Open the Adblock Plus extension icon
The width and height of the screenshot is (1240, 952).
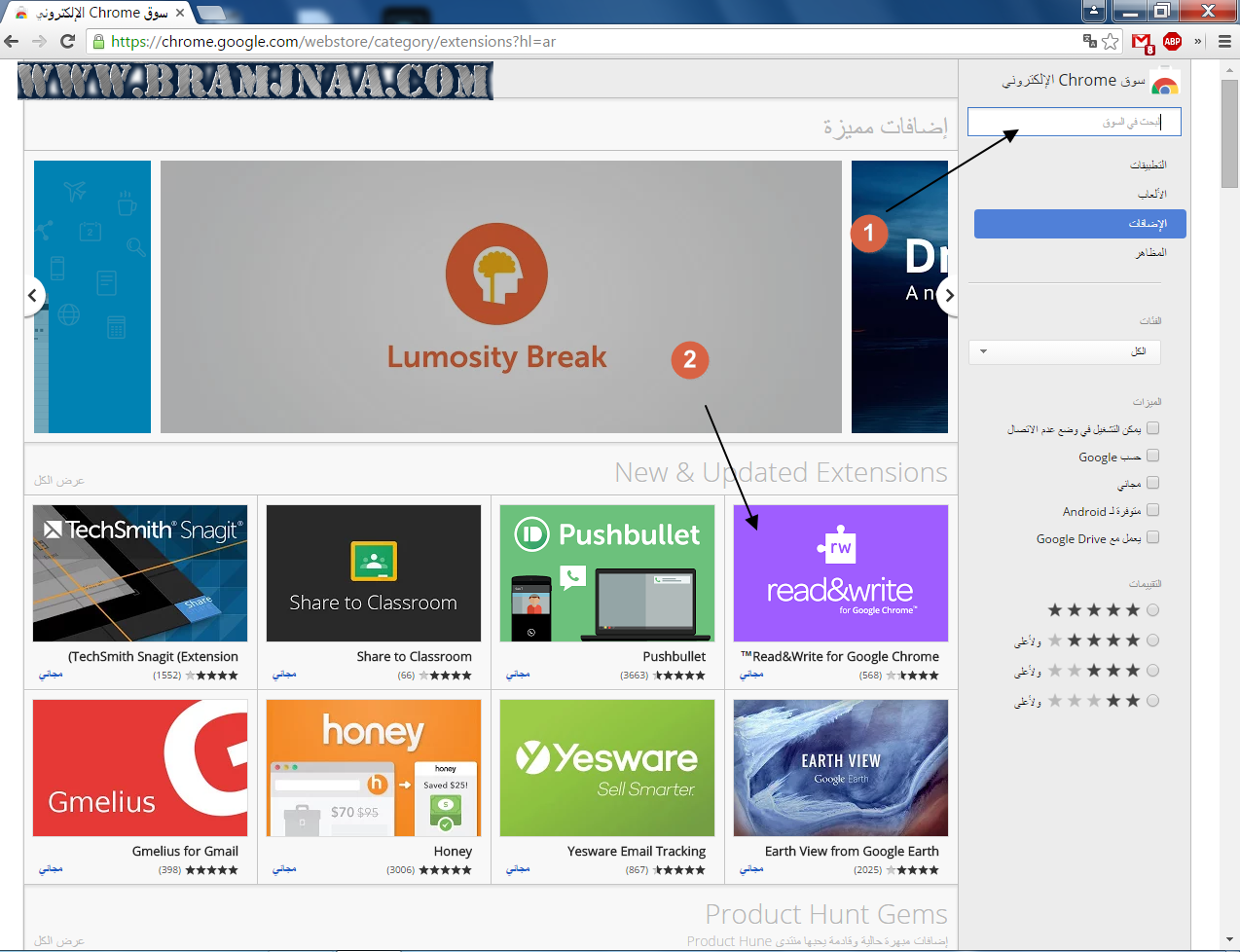[x=1173, y=41]
